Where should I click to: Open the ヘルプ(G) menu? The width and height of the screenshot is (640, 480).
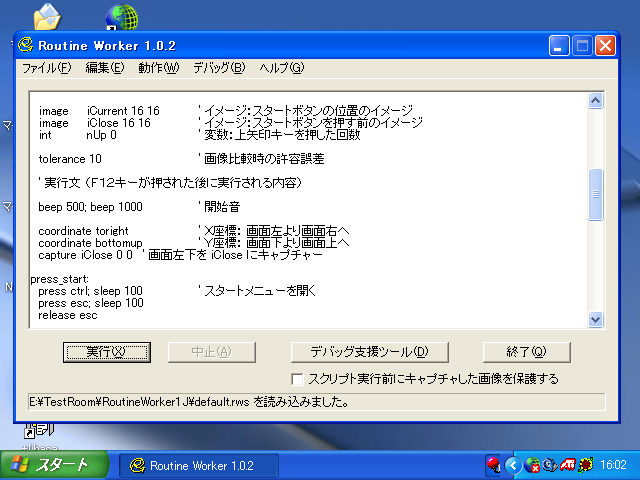[282, 68]
